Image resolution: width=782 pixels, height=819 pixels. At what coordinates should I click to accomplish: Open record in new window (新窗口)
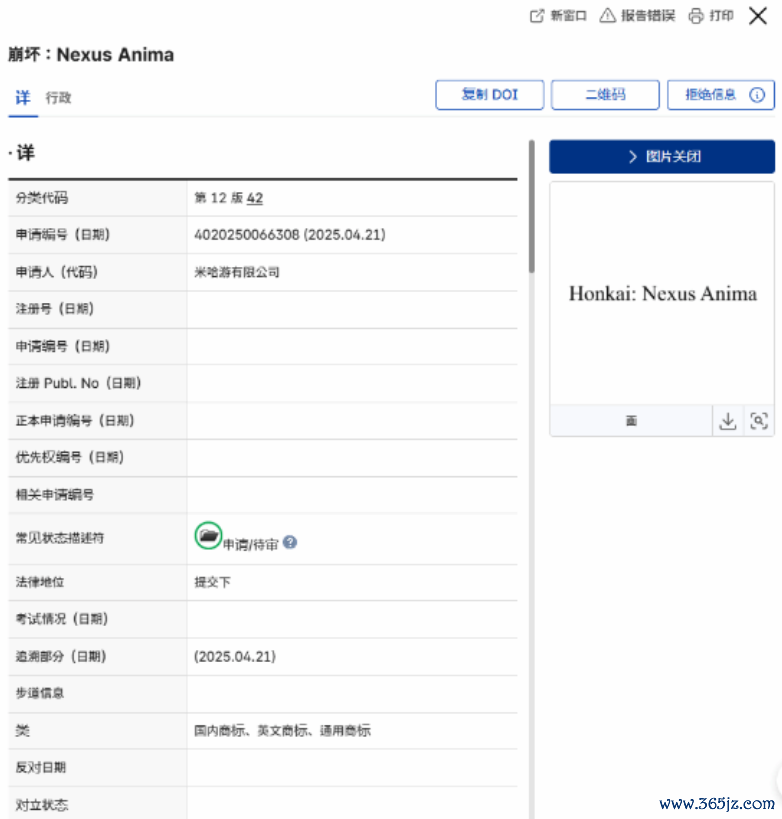tap(558, 16)
